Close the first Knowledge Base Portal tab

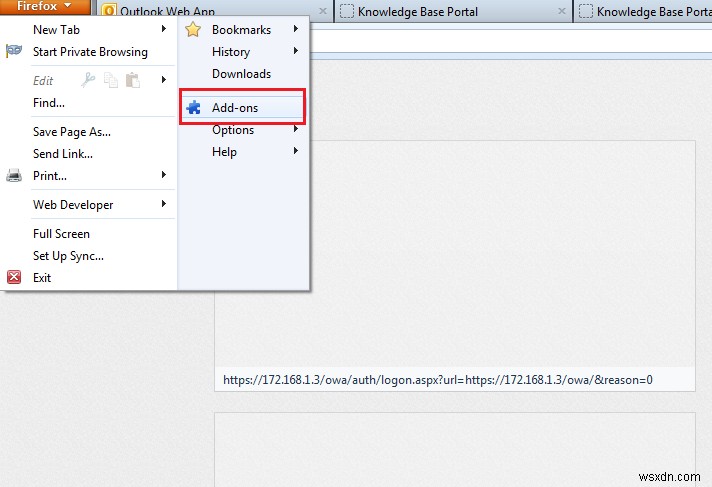tap(562, 11)
